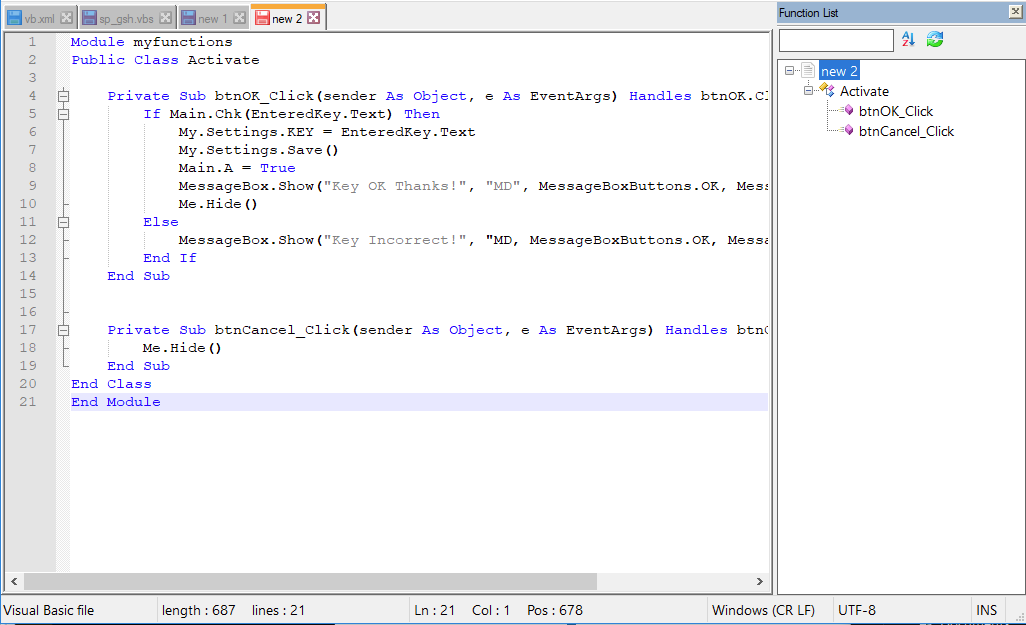The height and width of the screenshot is (625, 1026).
Task: Click line number 1 in the margin
Action: [x=31, y=42]
